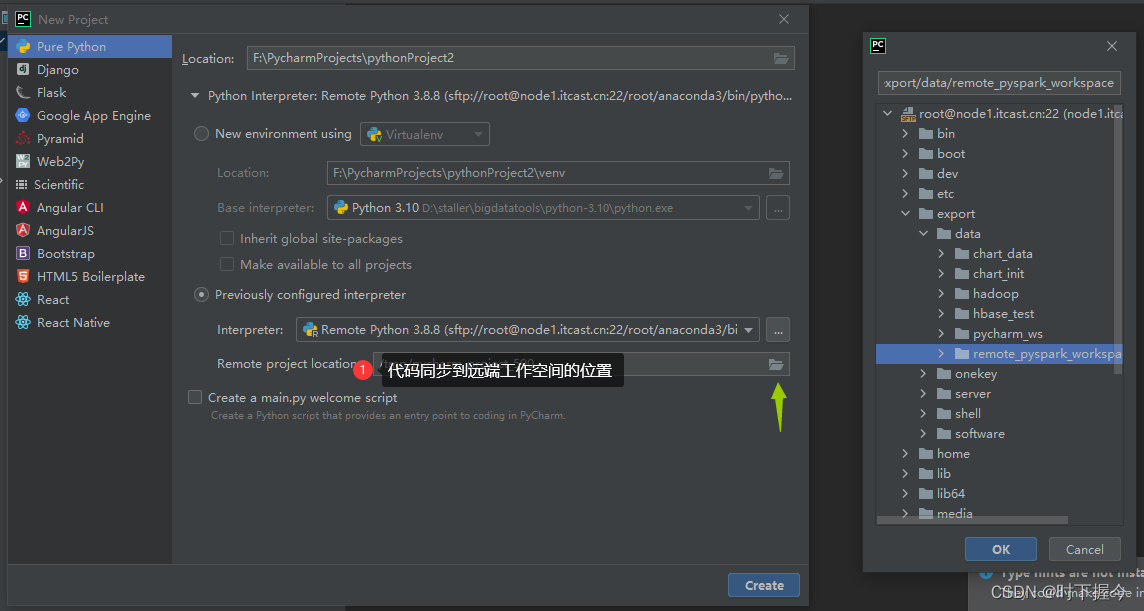Image resolution: width=1144 pixels, height=611 pixels.
Task: Click Cancel in the folder browser dialog
Action: [x=1084, y=550]
